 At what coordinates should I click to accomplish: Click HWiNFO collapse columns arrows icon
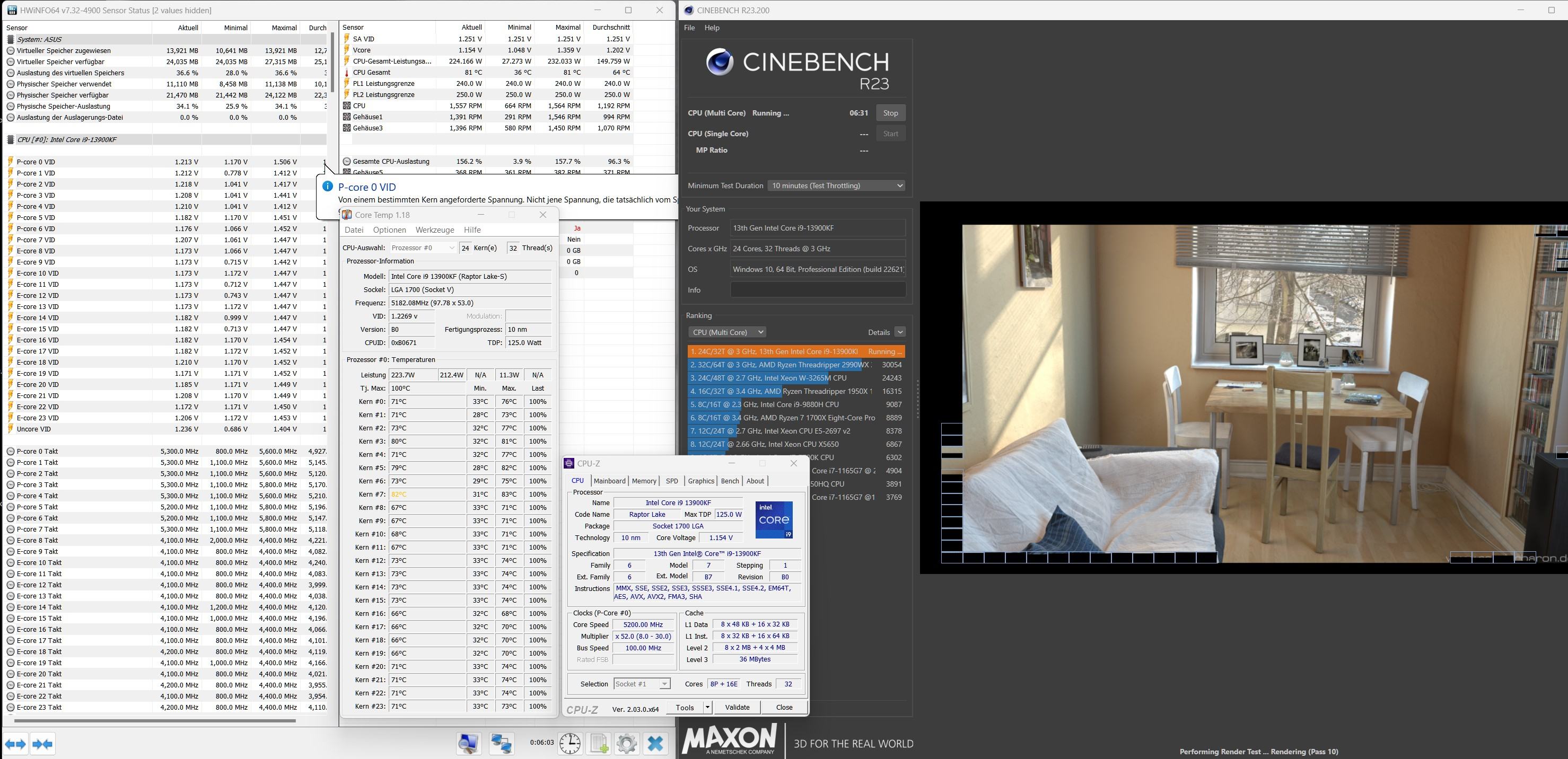[42, 744]
